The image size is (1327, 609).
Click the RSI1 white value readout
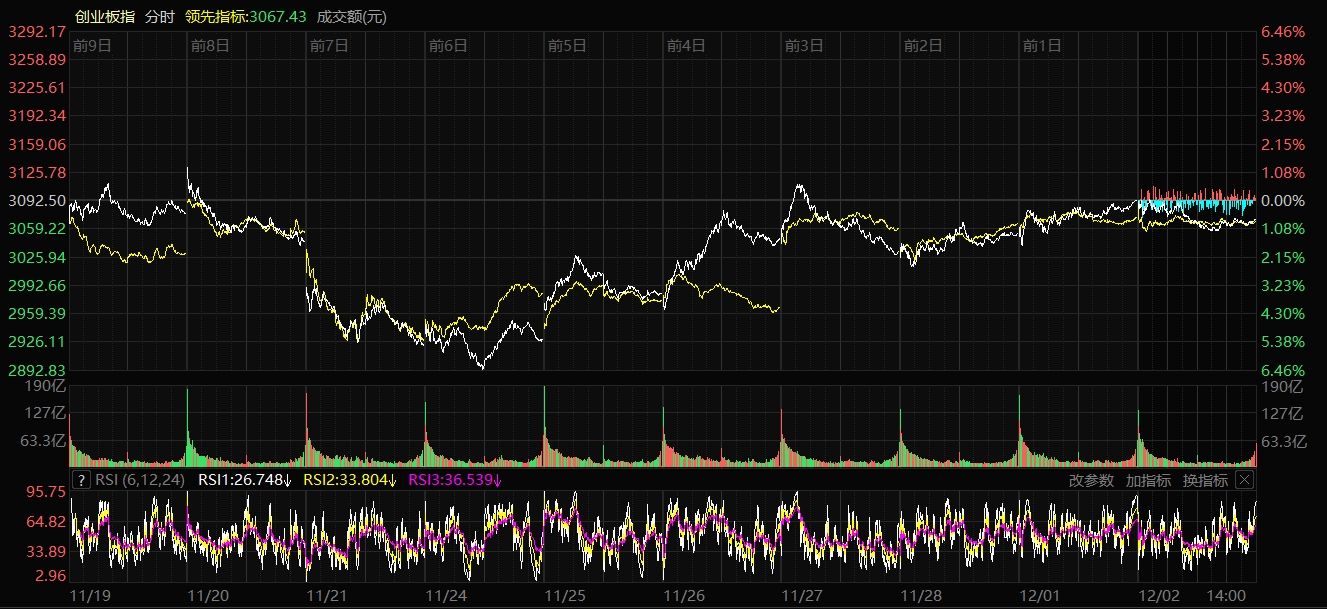pyautogui.click(x=245, y=480)
